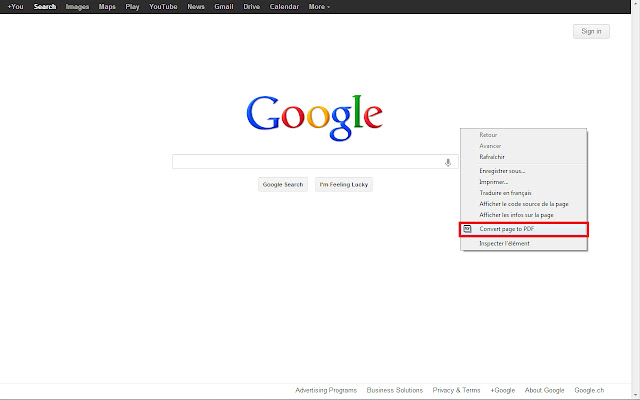The height and width of the screenshot is (400, 640).
Task: Open the More dropdown in top bar
Action: tap(319, 7)
